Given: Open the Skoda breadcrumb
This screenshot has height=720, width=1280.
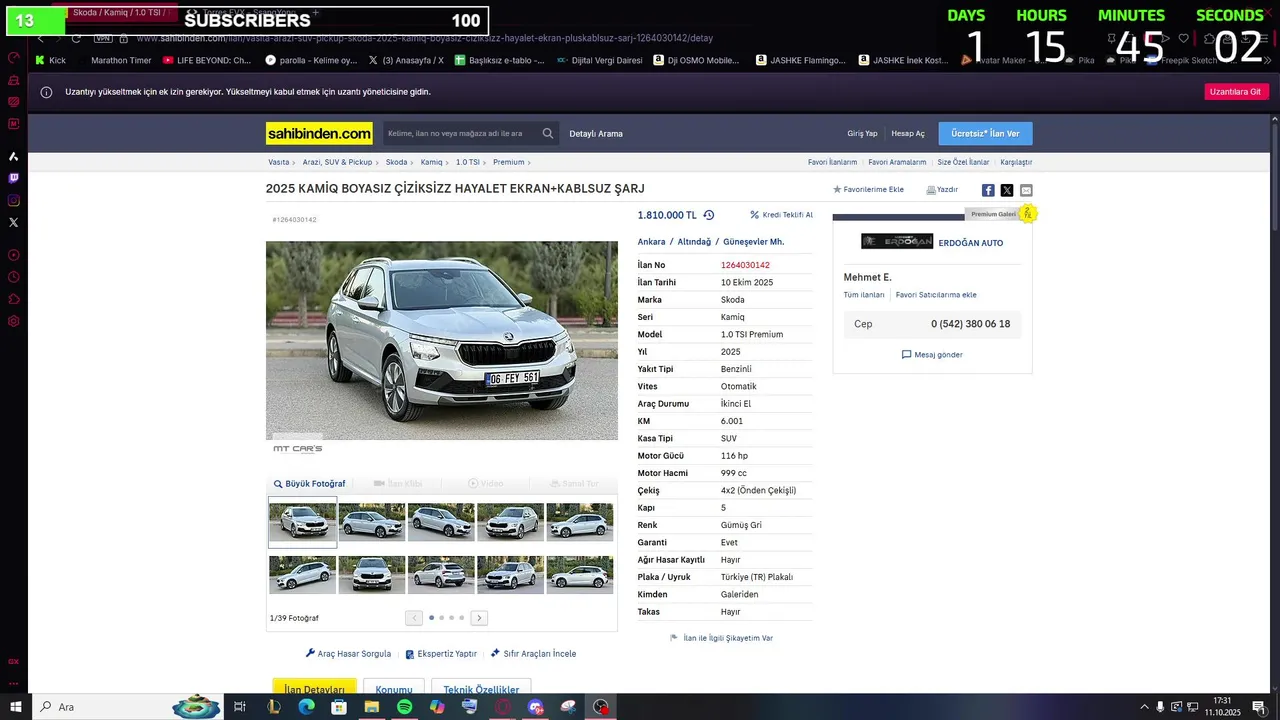Looking at the screenshot, I should tap(397, 162).
